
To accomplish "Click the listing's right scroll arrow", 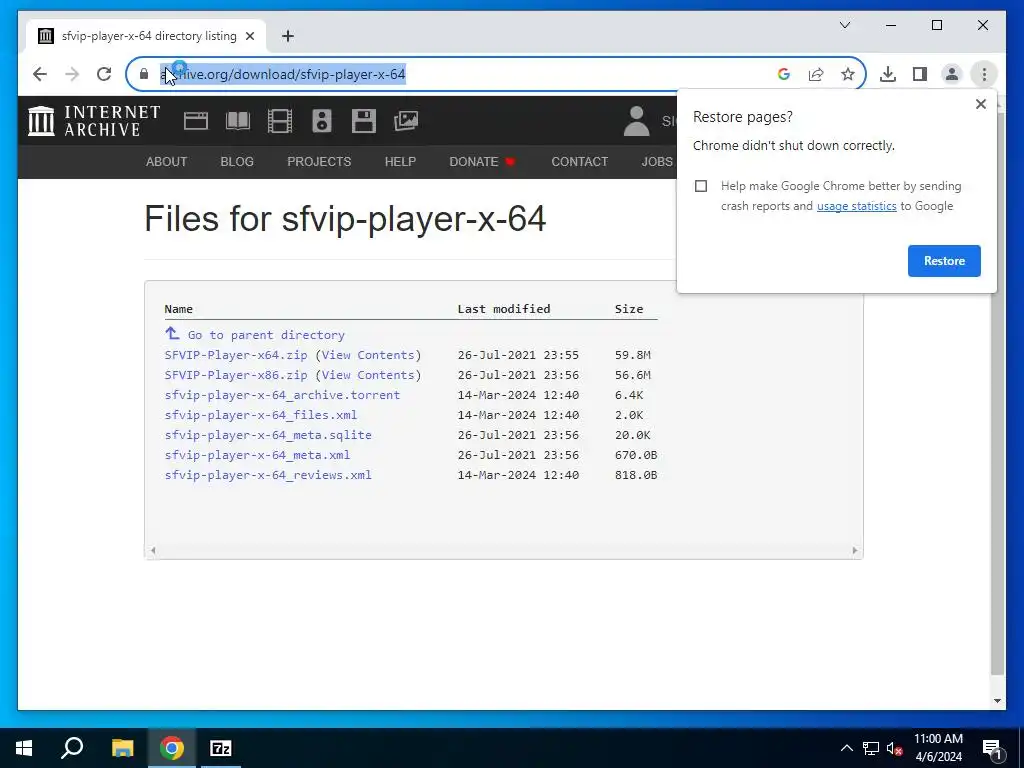I will [855, 551].
